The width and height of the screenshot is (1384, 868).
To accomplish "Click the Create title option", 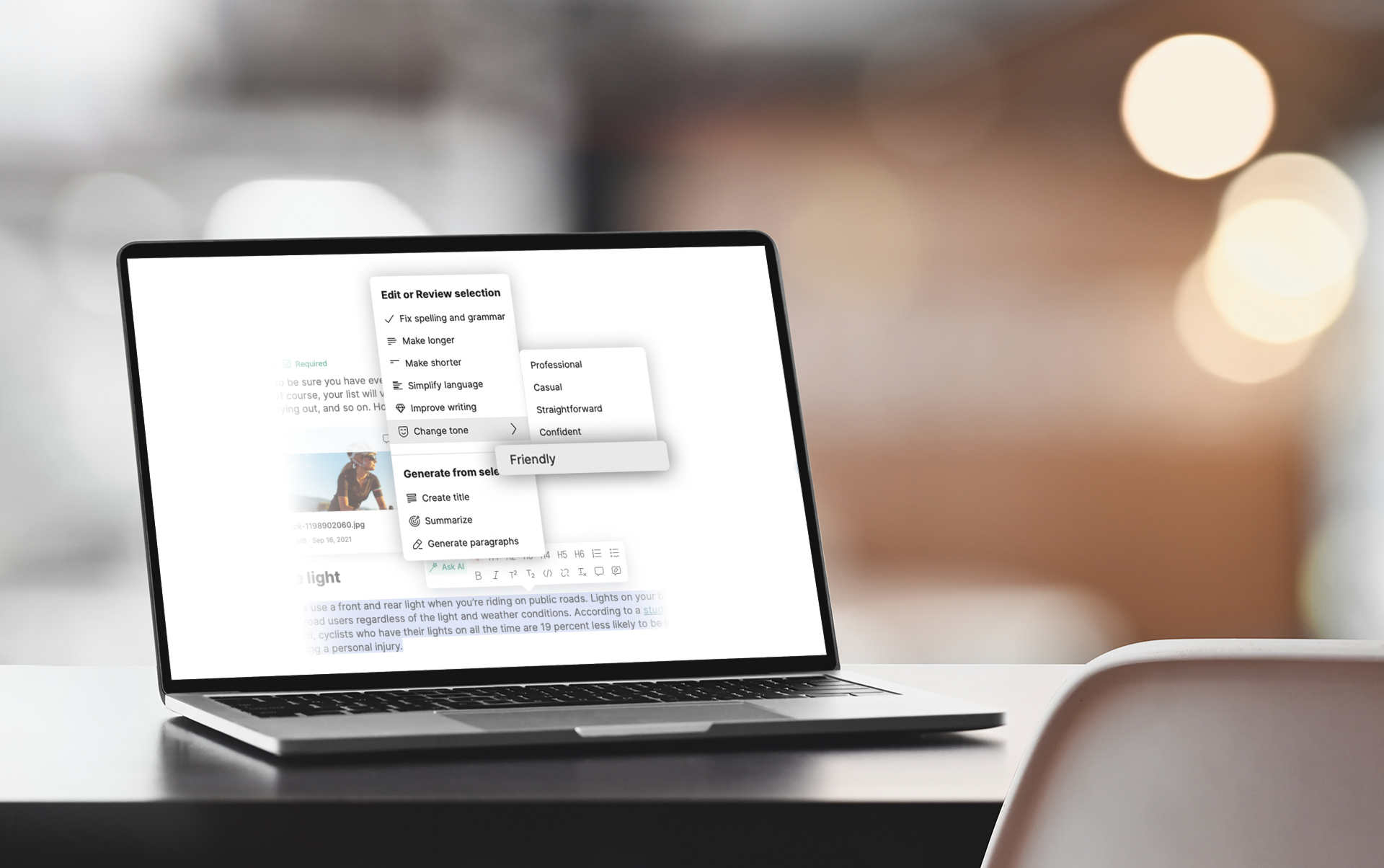I will tap(446, 497).
